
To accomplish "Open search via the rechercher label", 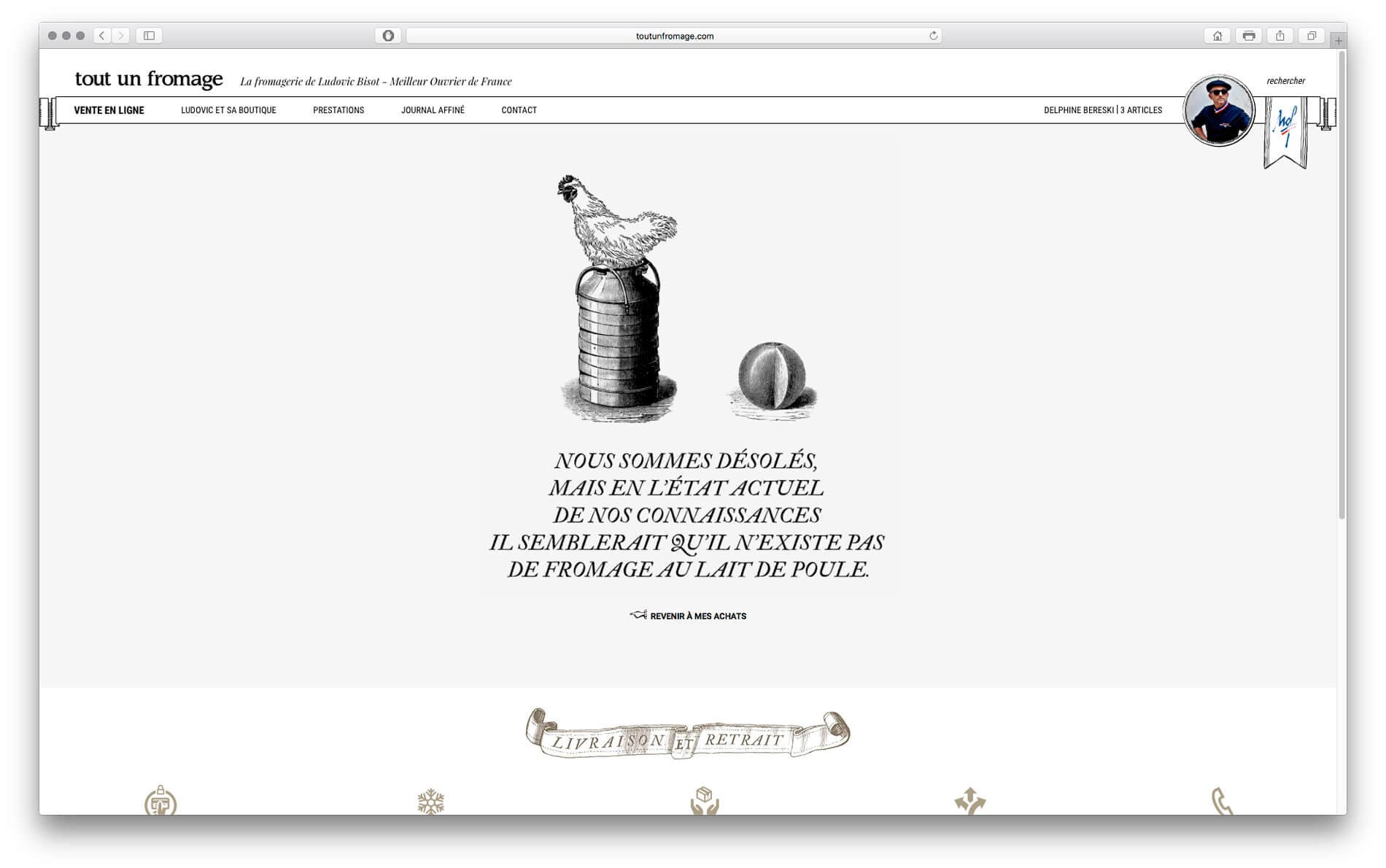I will click(x=1285, y=80).
